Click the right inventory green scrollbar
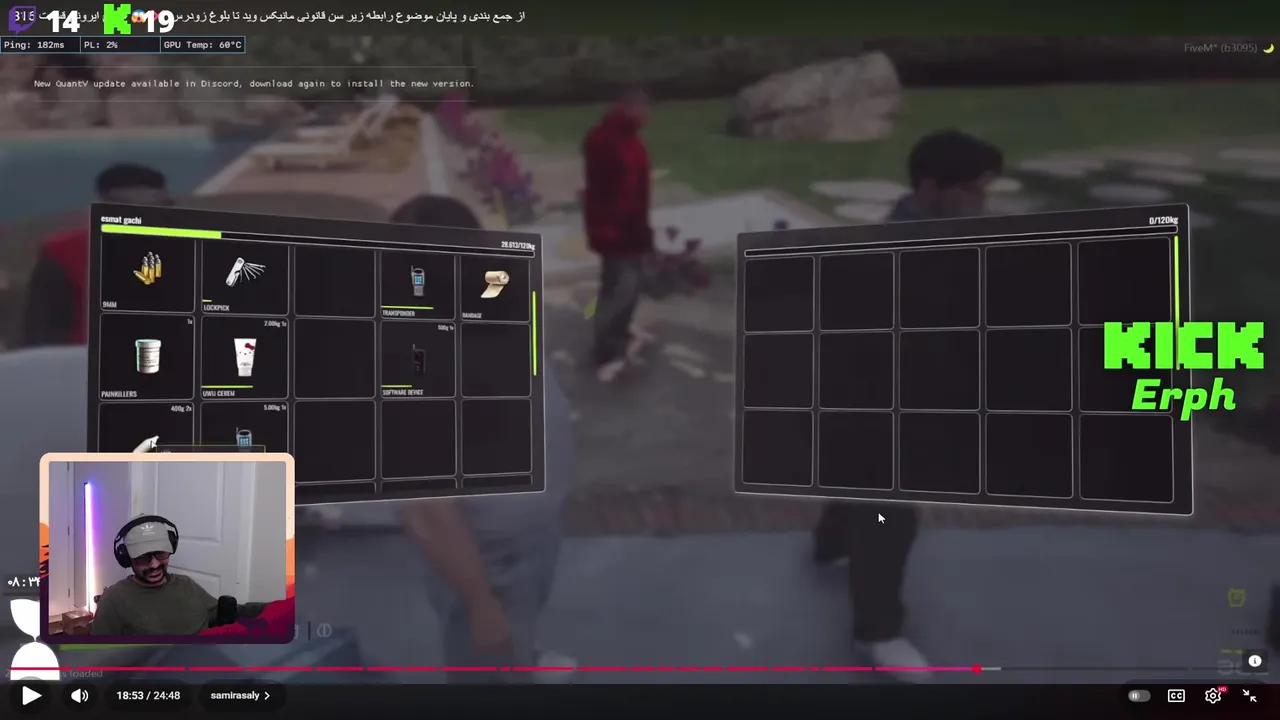1280x720 pixels. tap(1177, 280)
